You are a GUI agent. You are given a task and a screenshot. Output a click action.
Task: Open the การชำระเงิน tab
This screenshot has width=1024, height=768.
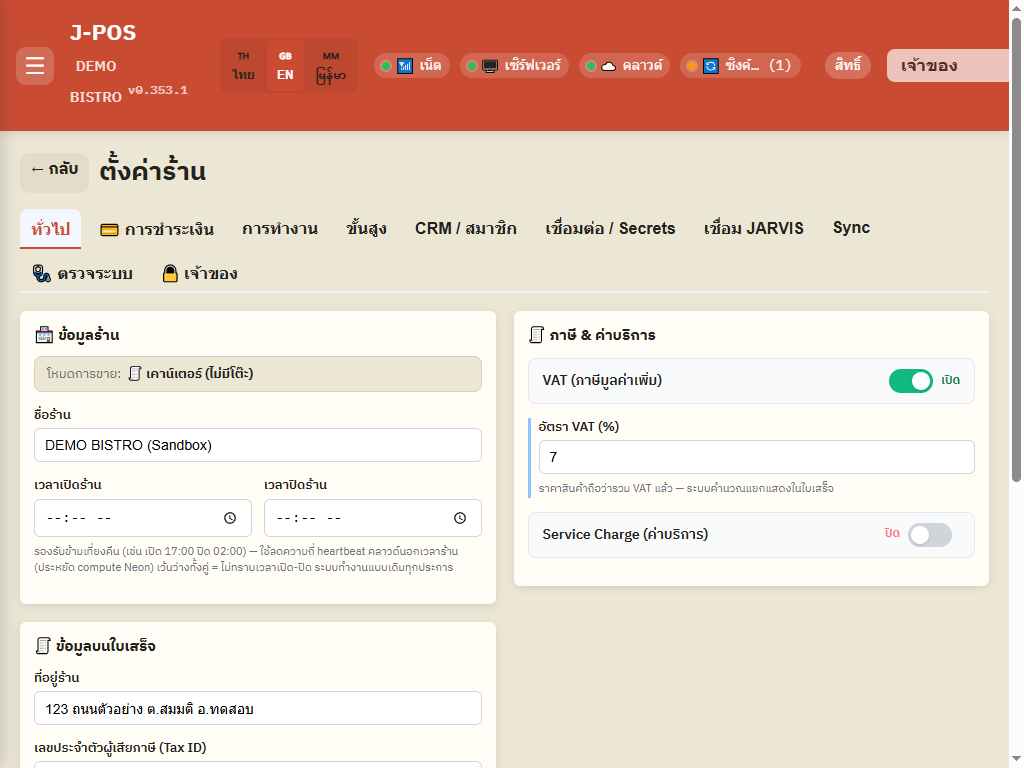tap(157, 229)
